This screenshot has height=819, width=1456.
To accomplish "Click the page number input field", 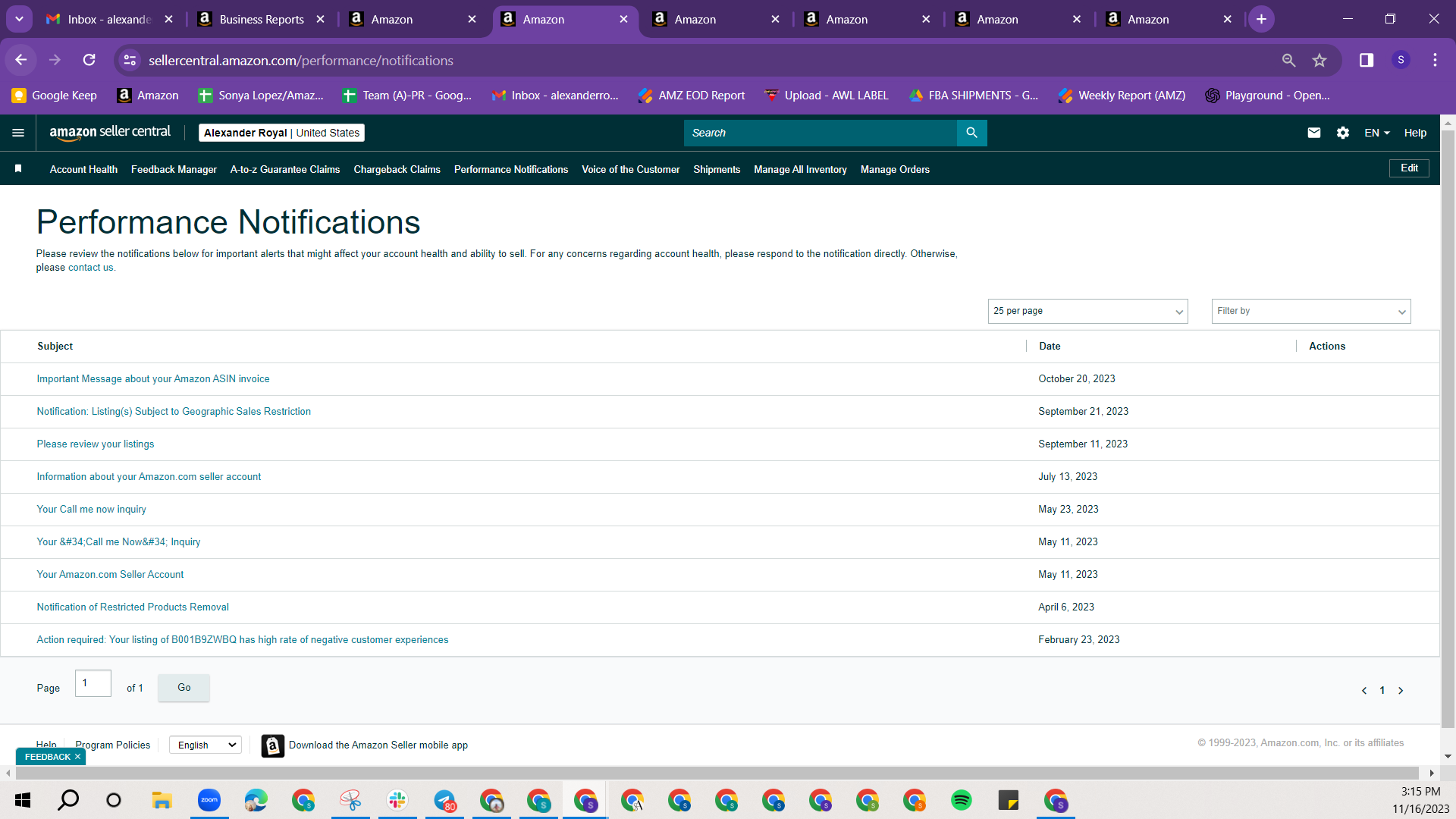I will click(x=93, y=683).
